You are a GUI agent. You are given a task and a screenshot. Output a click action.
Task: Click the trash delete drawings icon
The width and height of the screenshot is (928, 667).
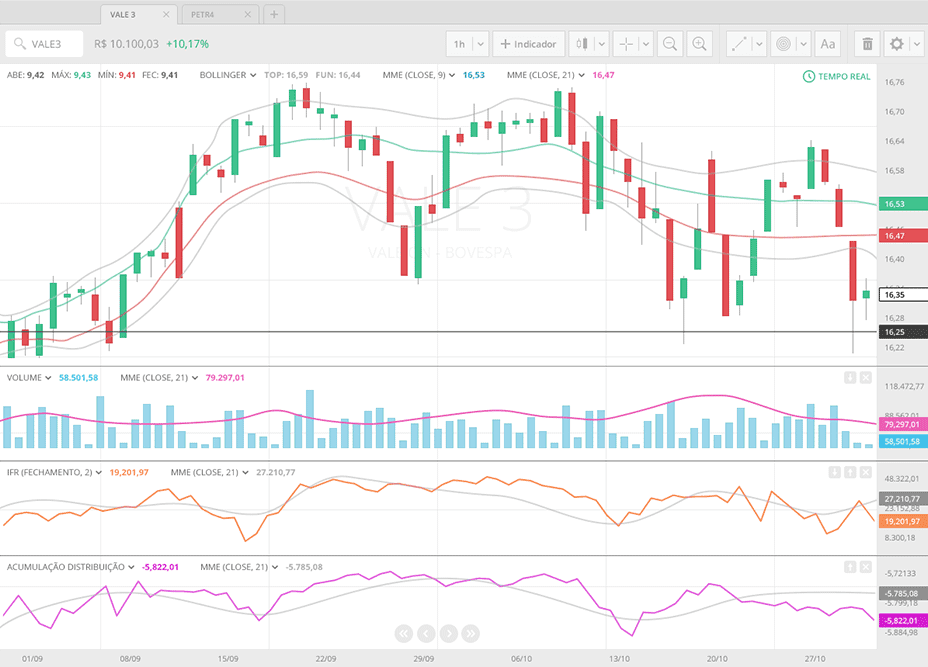(x=867, y=44)
